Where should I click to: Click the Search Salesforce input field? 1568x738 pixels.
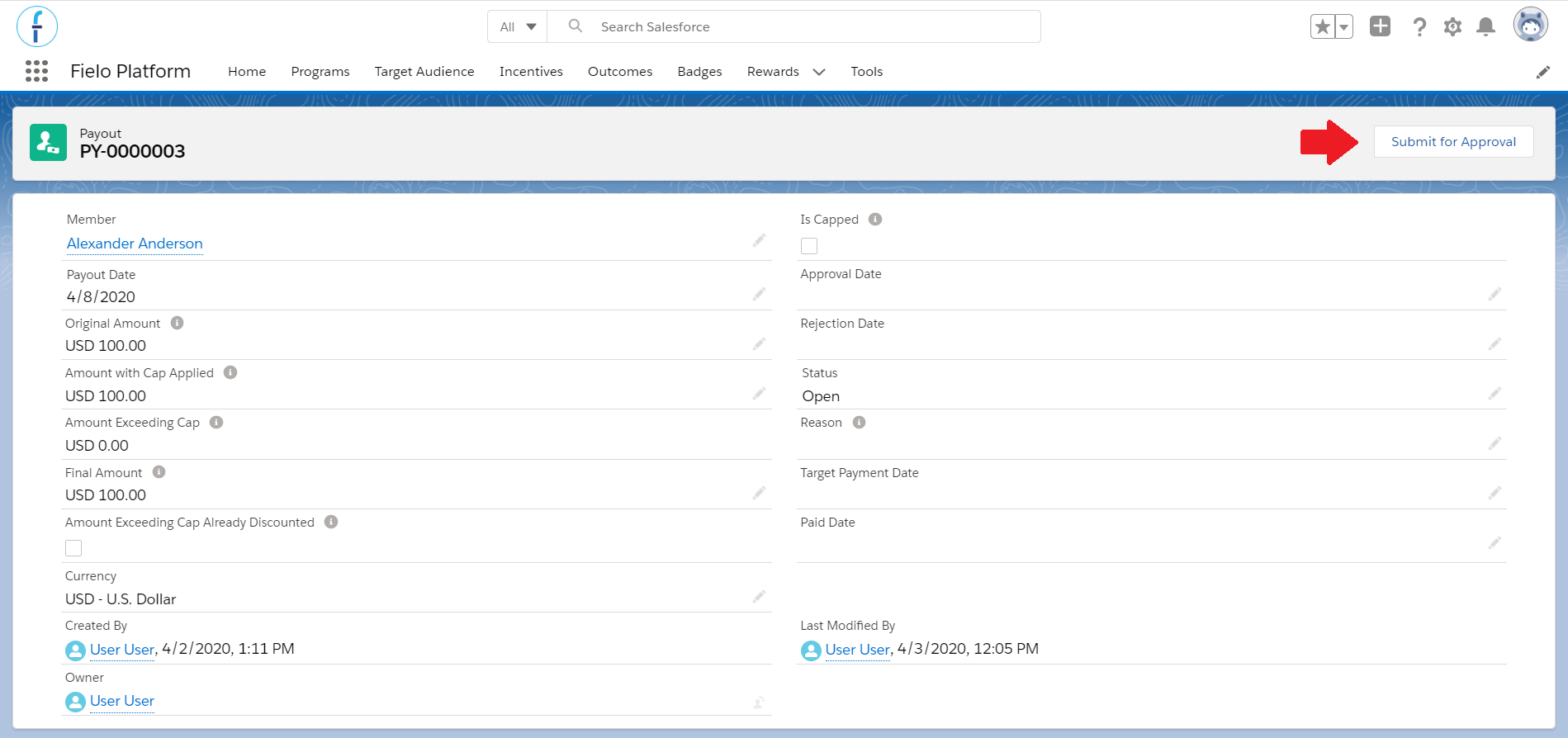793,26
